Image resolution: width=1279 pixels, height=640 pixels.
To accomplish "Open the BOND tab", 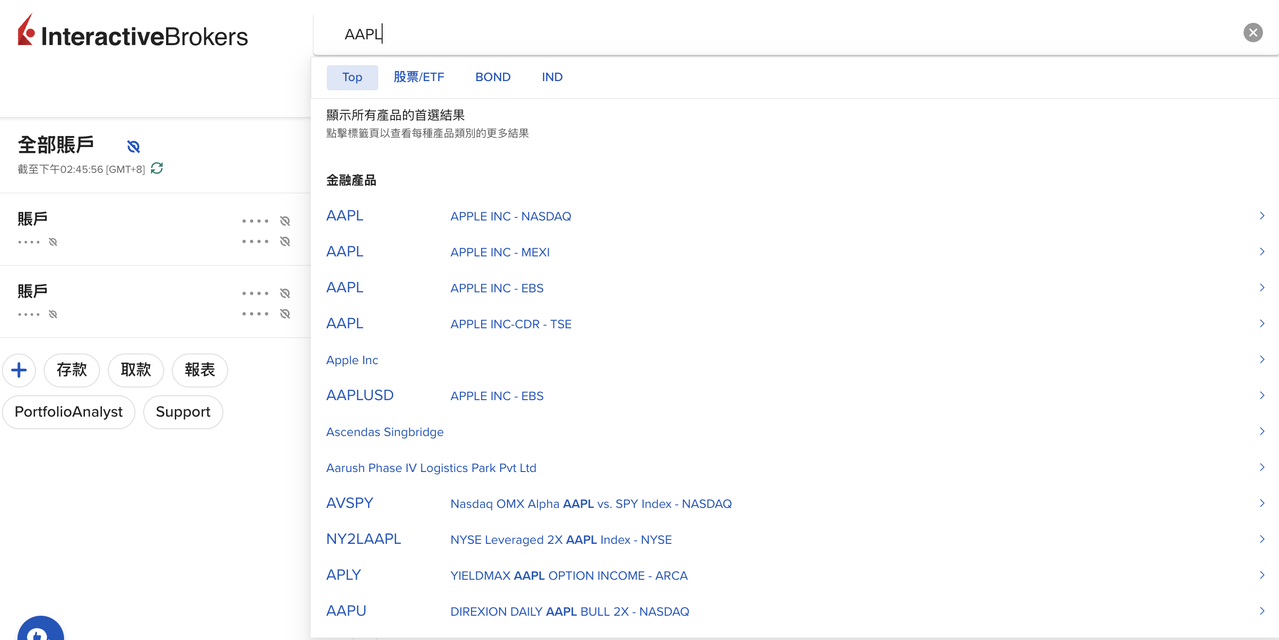I will (x=493, y=77).
